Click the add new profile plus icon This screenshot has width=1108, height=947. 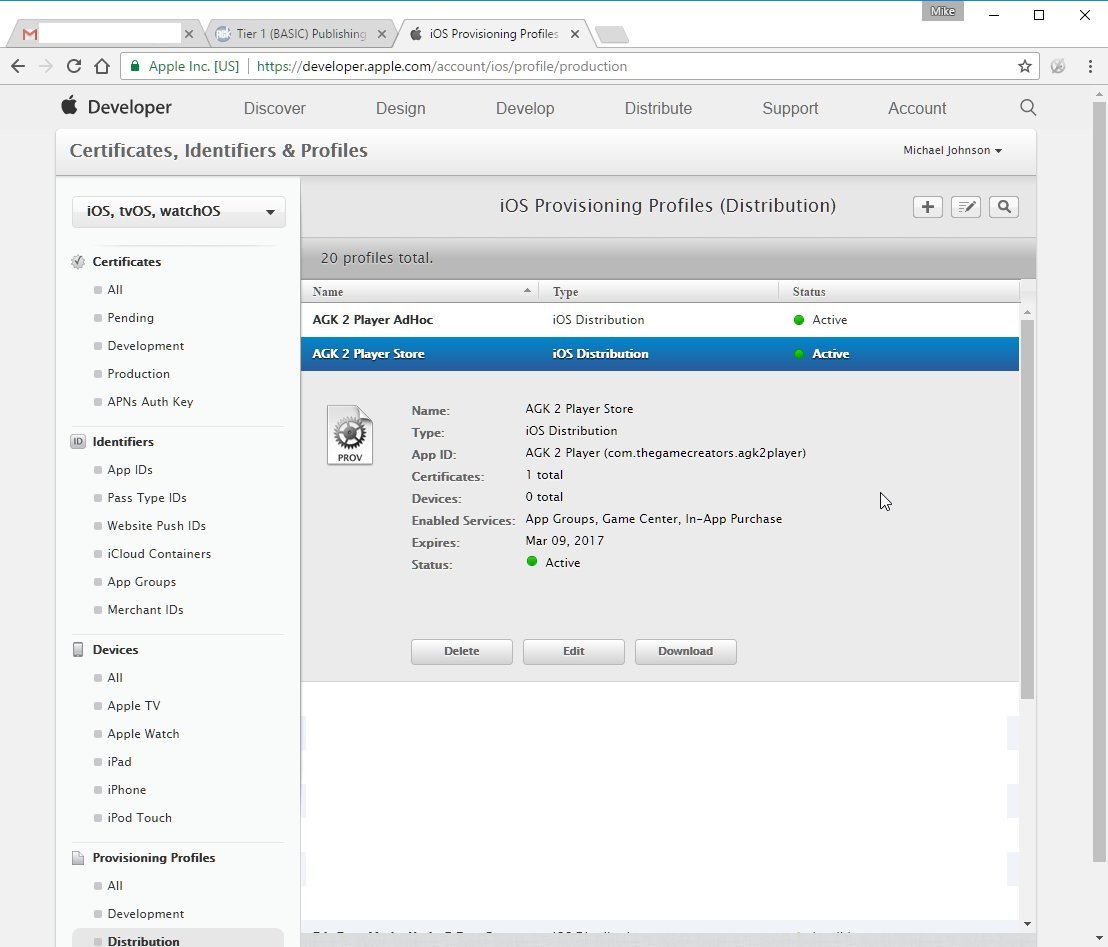[x=927, y=207]
